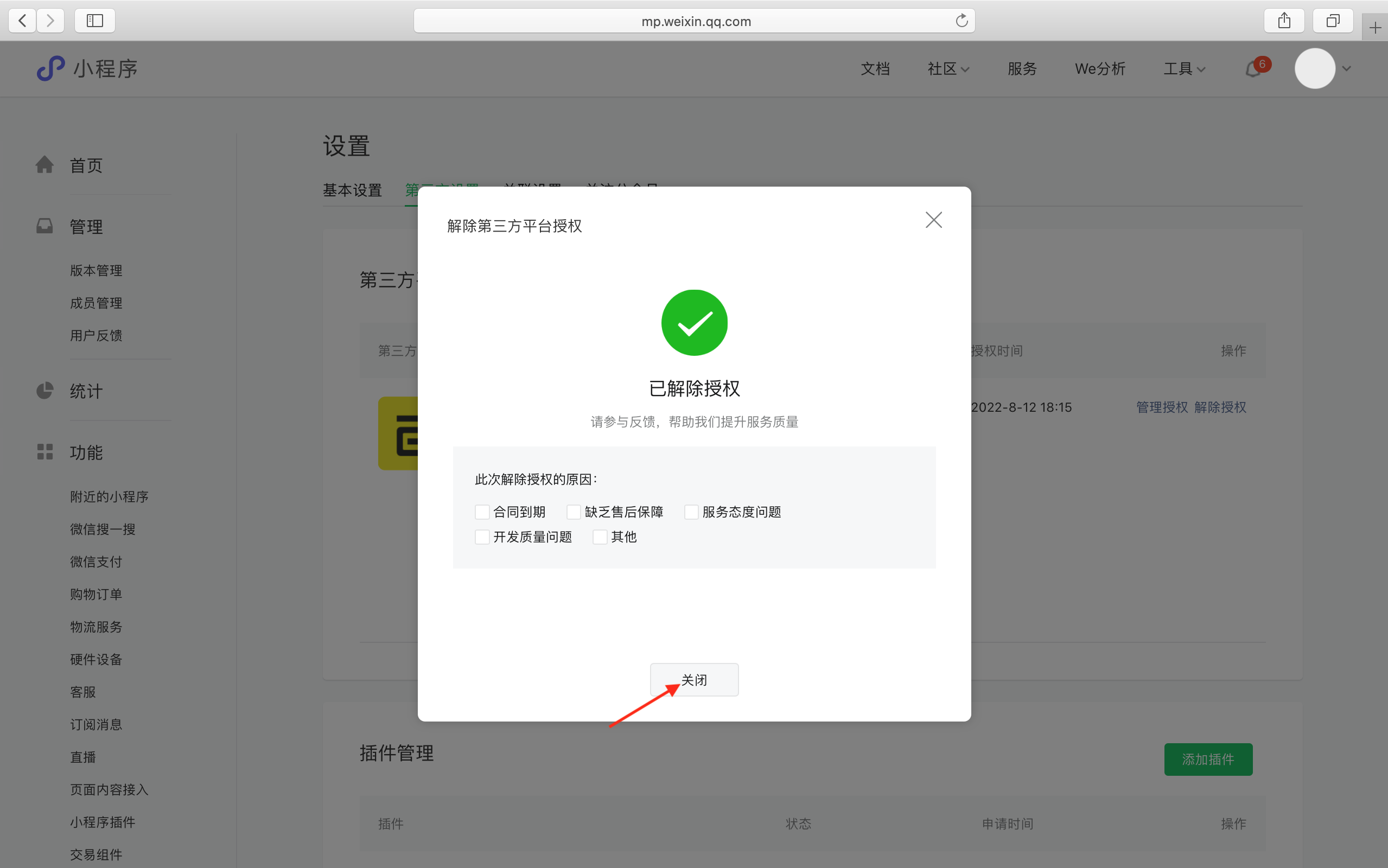This screenshot has width=1388, height=868.
Task: Open 直播 in the sidebar
Action: 82,757
